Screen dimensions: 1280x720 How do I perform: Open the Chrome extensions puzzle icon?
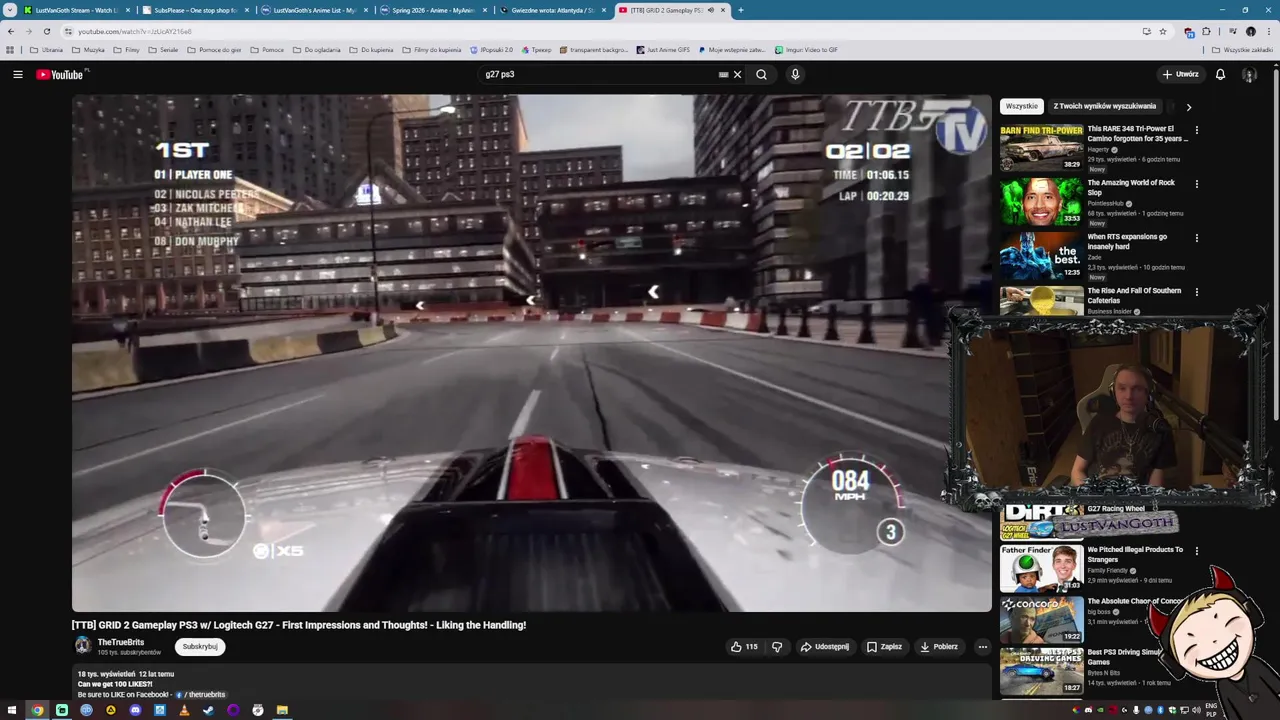click(x=1206, y=31)
